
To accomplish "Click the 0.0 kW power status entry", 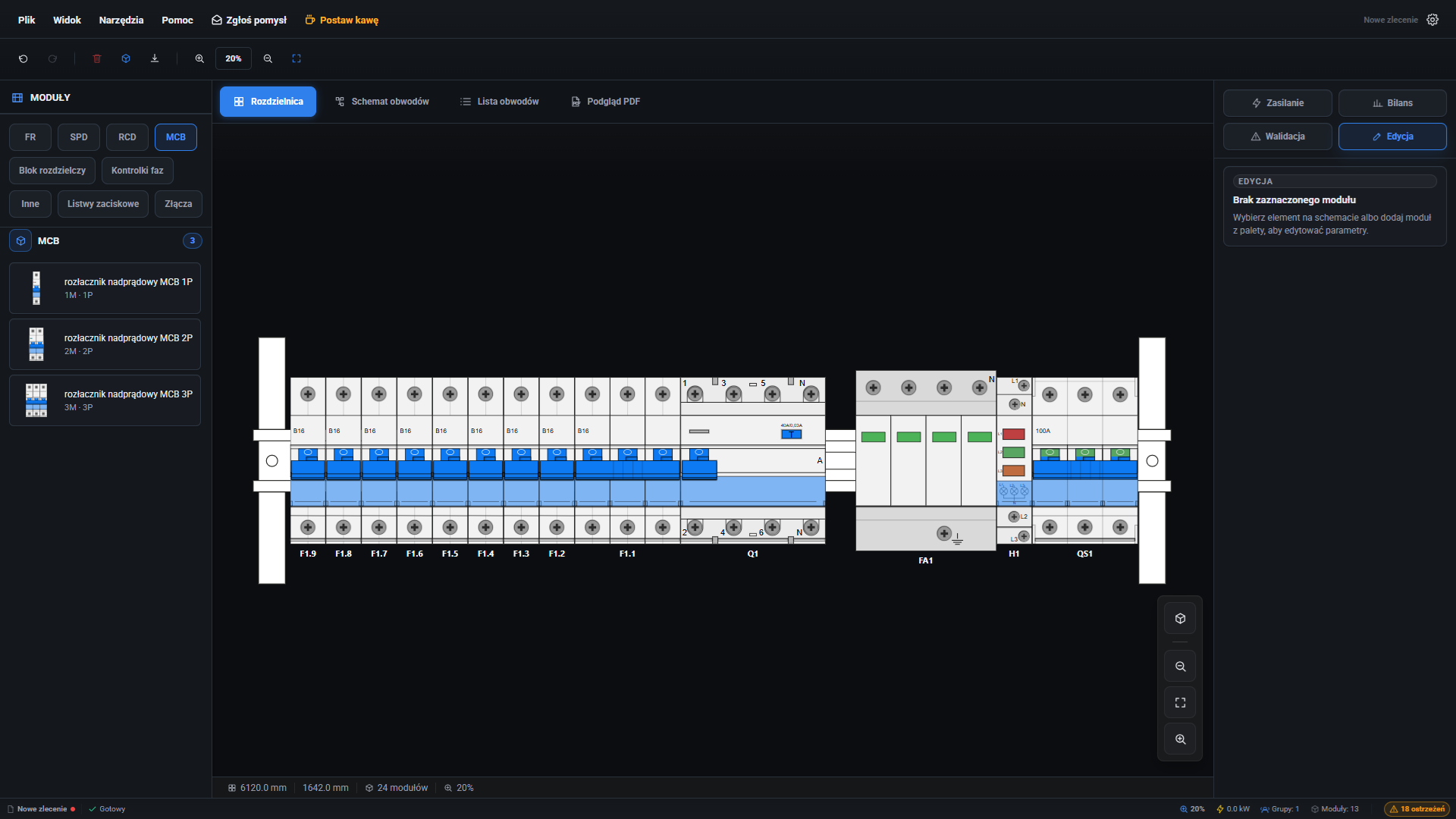I will [1233, 809].
